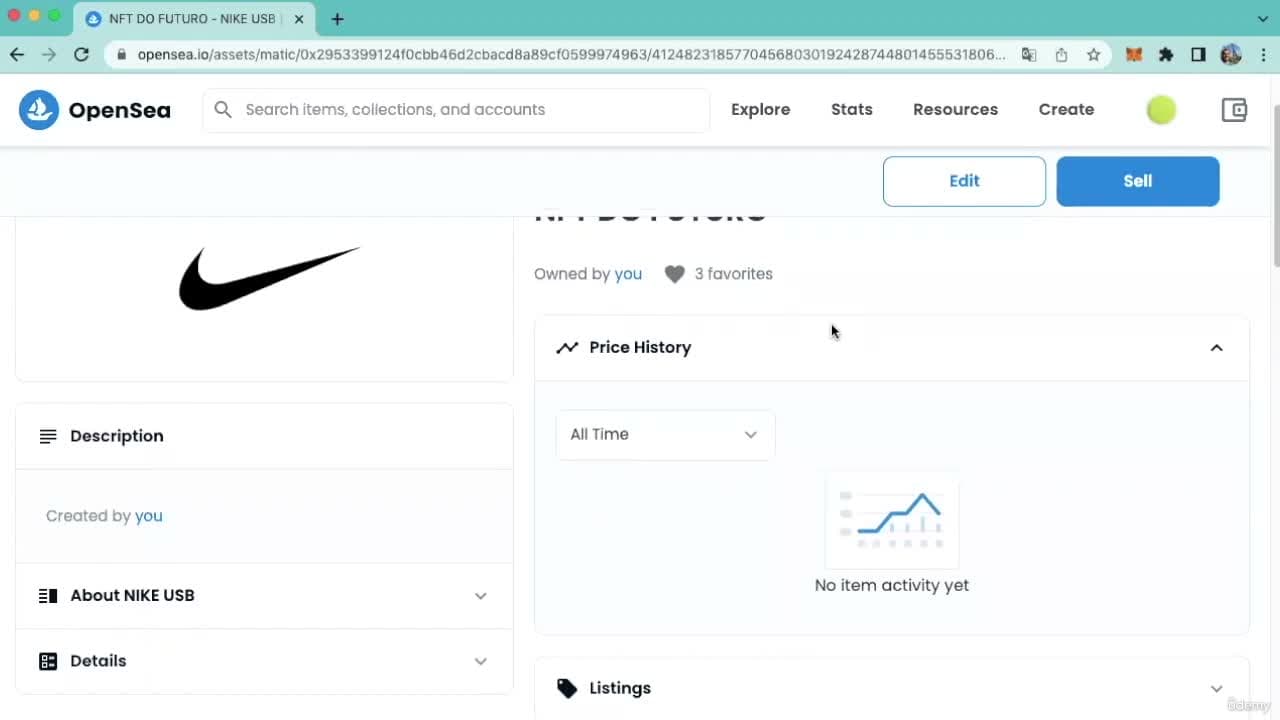Viewport: 1280px width, 720px height.
Task: Click the price chart placeholder graphic
Action: 892,520
